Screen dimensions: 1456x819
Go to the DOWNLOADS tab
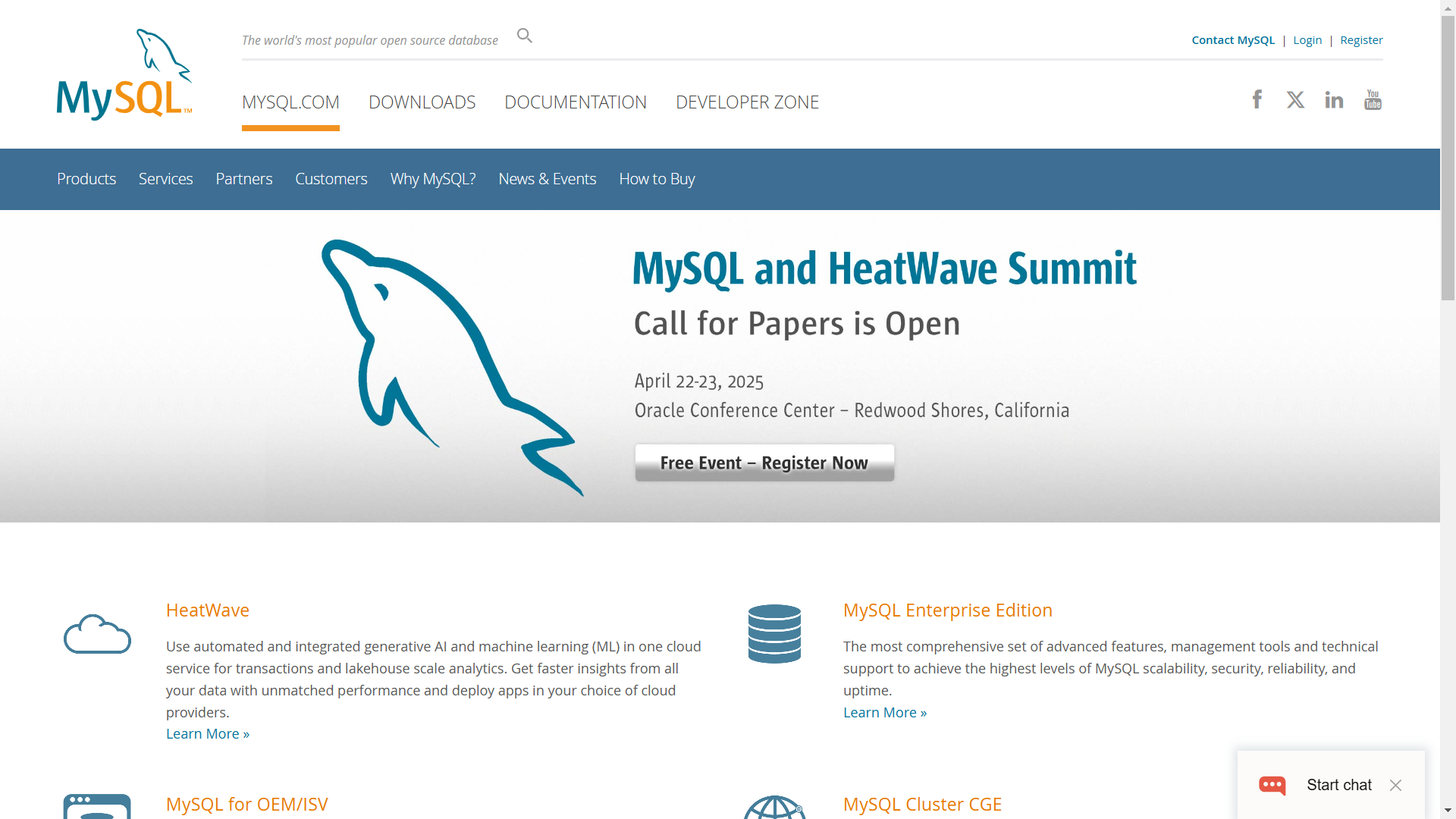pyautogui.click(x=422, y=102)
